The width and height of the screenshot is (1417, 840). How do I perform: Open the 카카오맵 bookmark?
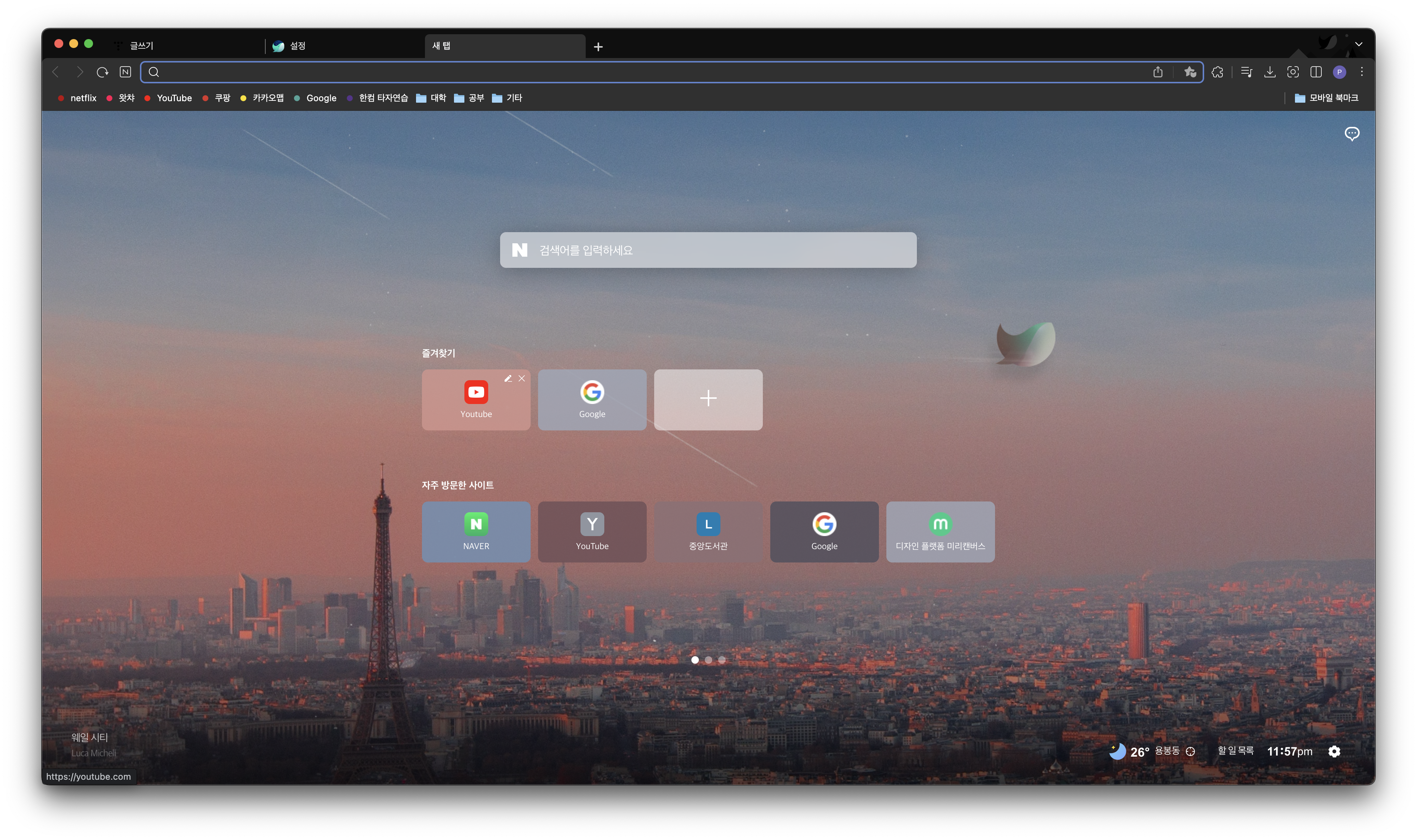[x=262, y=98]
